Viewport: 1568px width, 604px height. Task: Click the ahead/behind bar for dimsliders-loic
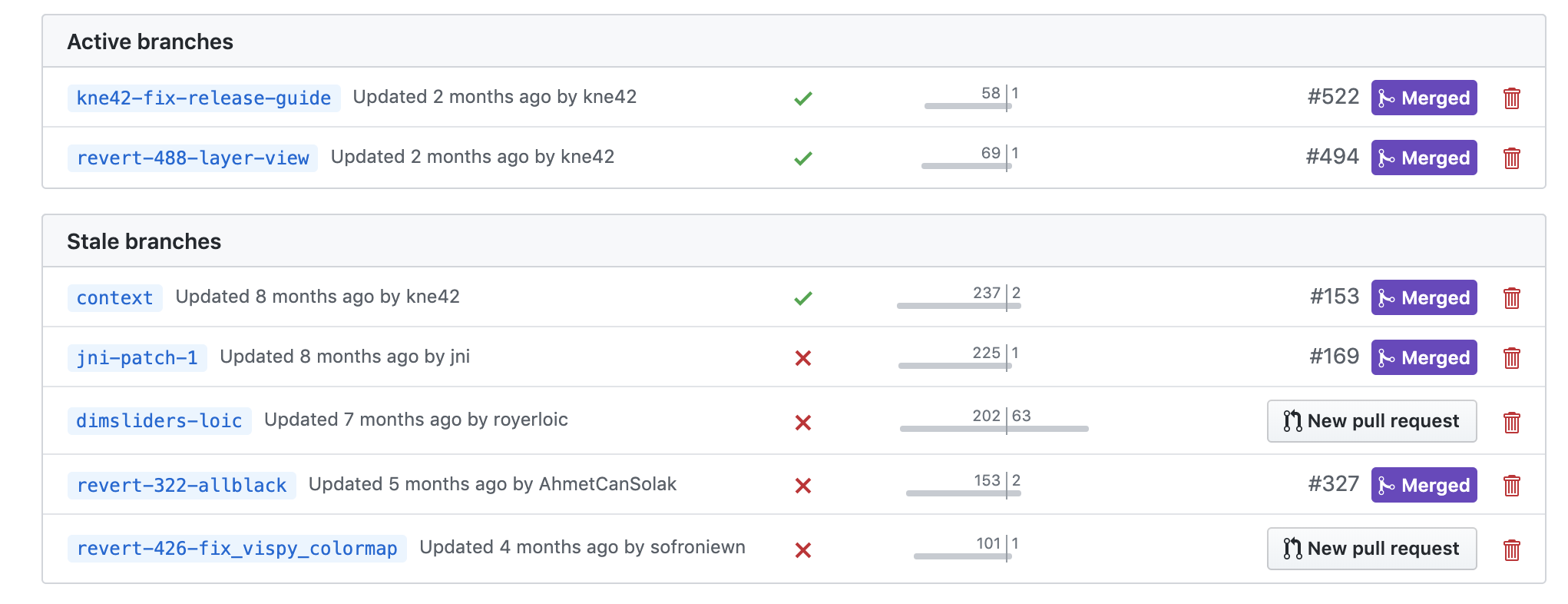995,427
